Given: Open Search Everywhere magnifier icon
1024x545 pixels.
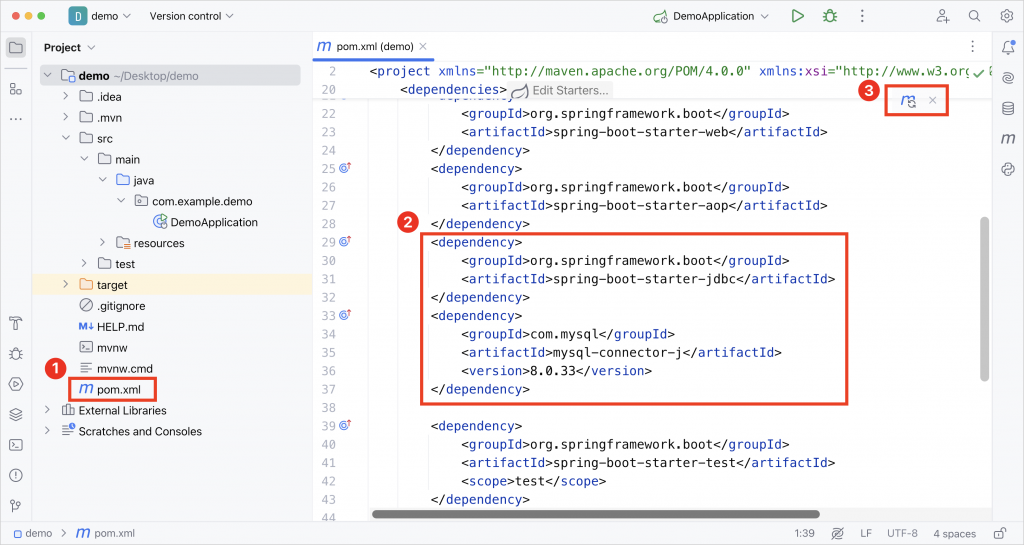Looking at the screenshot, I should click(974, 16).
